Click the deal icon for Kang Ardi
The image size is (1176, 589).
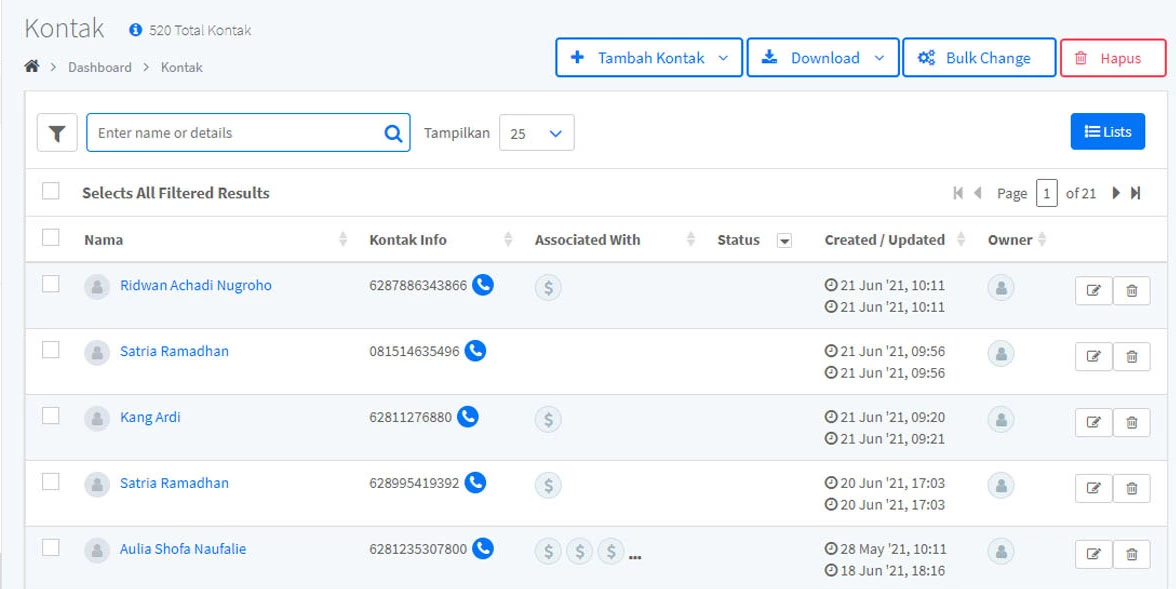tap(547, 419)
